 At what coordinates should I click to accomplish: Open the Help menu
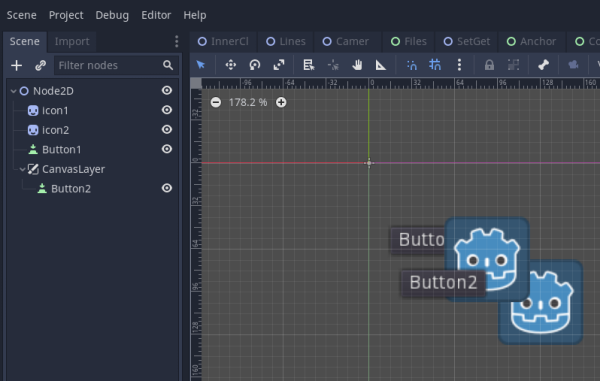click(195, 15)
